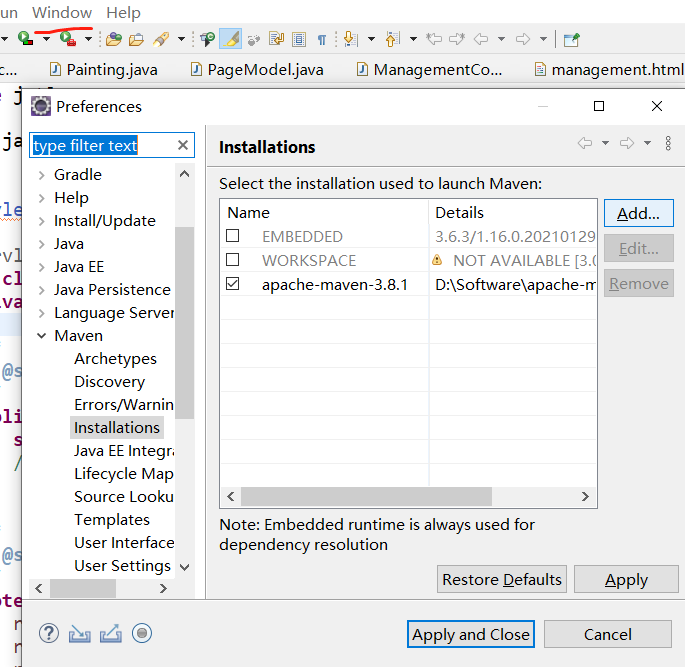Click the Toggle Word Wrap icon
The width and height of the screenshot is (685, 667).
[276, 39]
